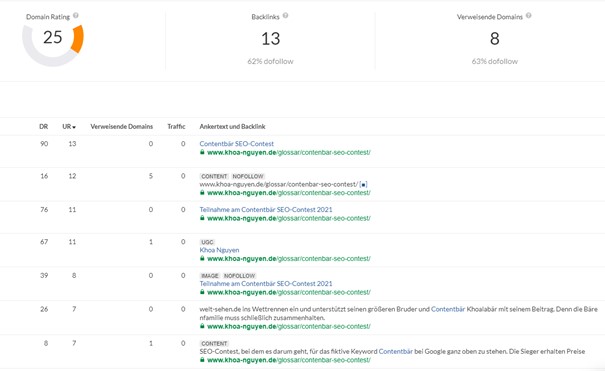The width and height of the screenshot is (605, 371).
Task: Open the help icon beside Verweisende Domains heading
Action: pyautogui.click(x=529, y=15)
